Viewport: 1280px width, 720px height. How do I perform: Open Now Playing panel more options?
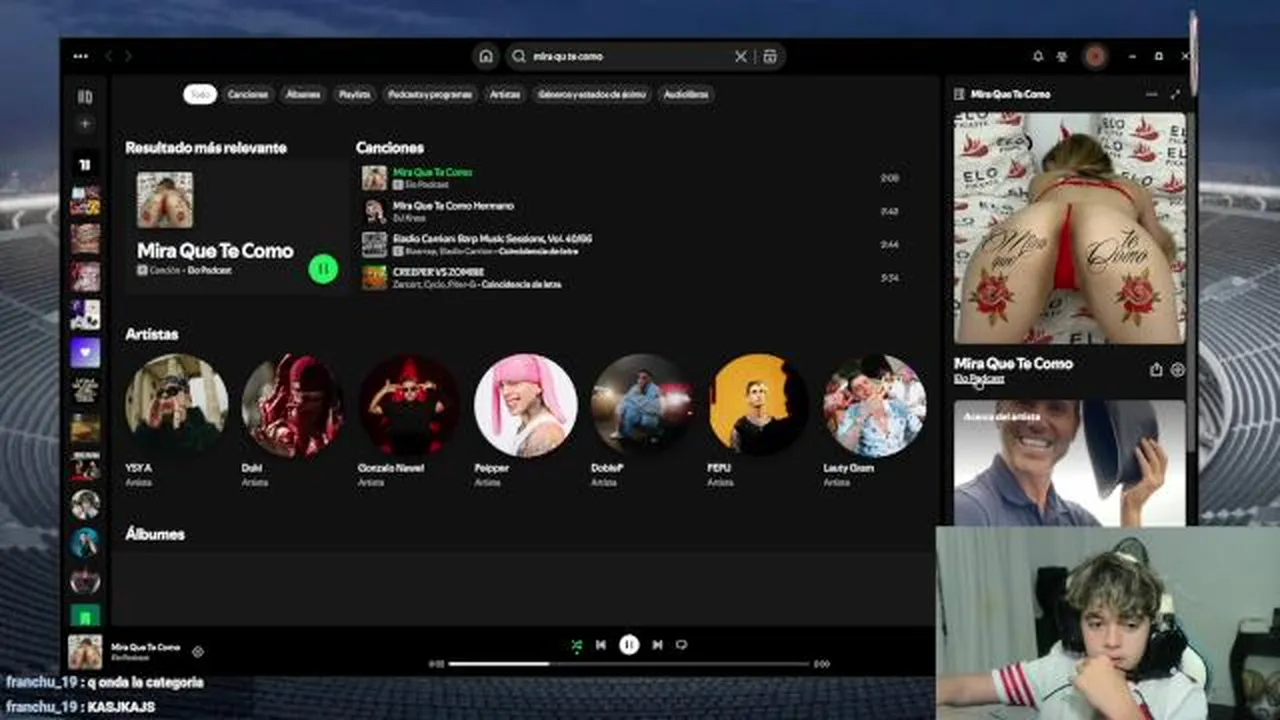pyautogui.click(x=1151, y=94)
